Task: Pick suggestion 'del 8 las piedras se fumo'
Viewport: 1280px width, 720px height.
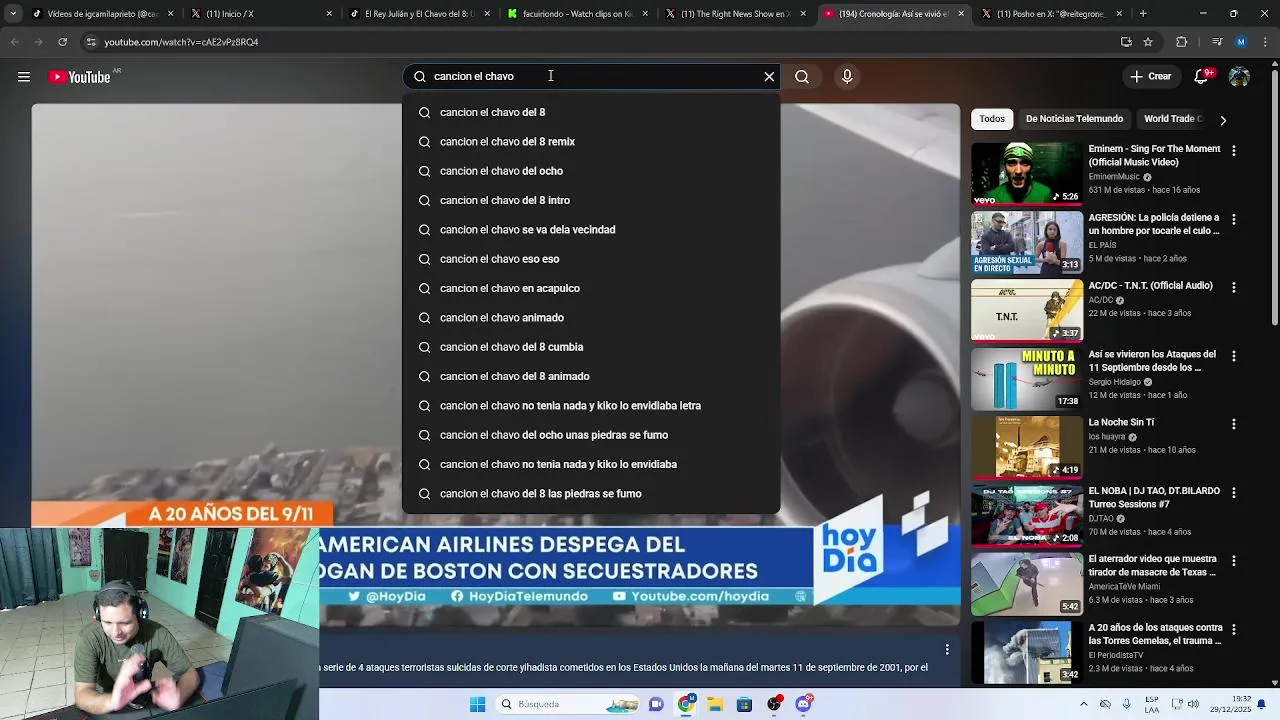Action: coord(591,494)
